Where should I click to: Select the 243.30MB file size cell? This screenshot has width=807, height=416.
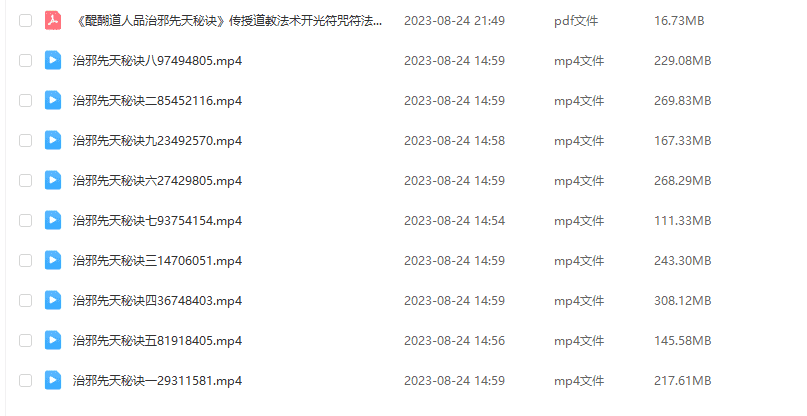(682, 261)
